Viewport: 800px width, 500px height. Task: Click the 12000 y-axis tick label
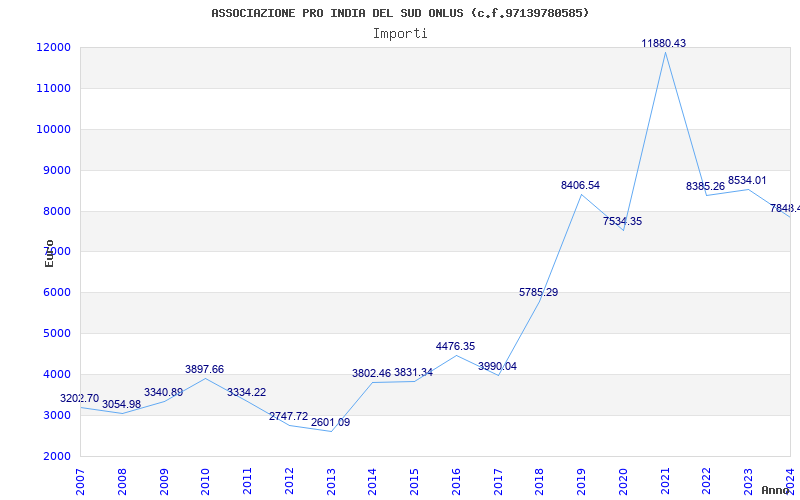click(x=53, y=47)
